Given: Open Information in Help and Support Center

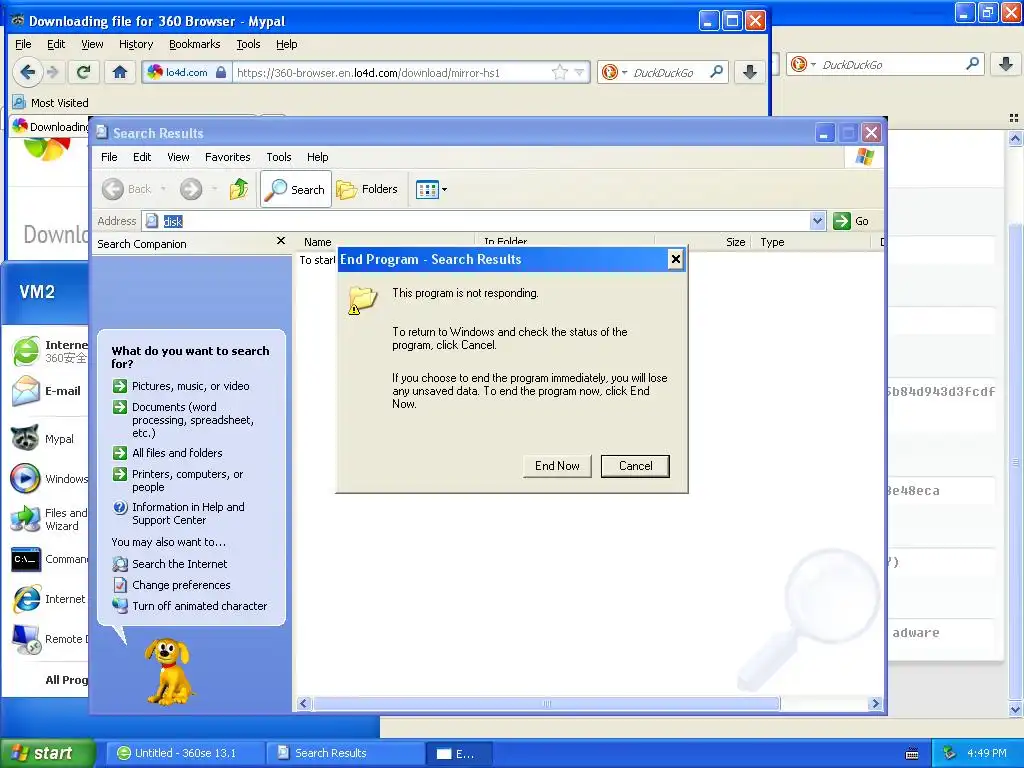Looking at the screenshot, I should 178,513.
